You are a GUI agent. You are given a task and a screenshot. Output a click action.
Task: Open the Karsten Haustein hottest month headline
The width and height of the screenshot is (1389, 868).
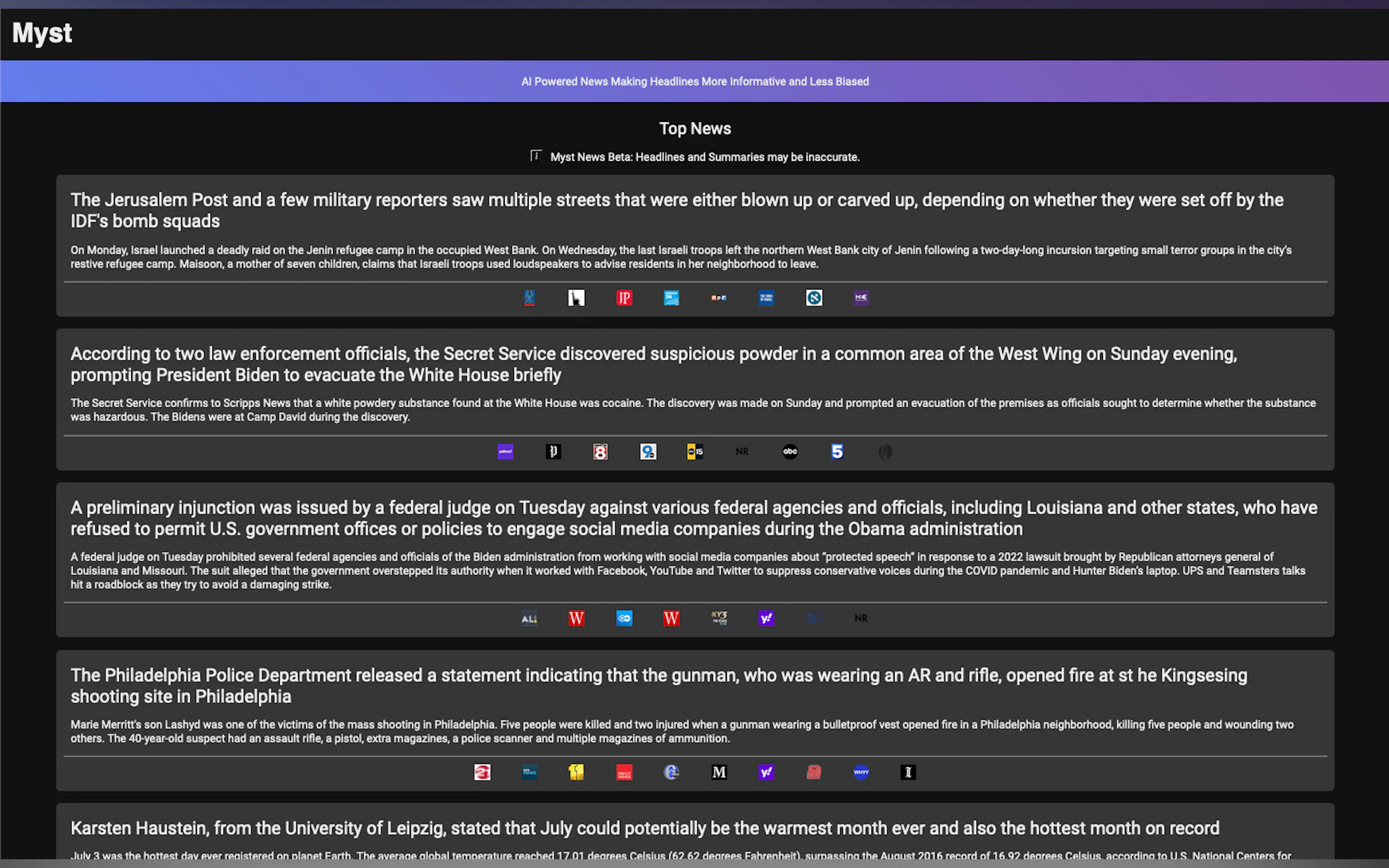[x=644, y=828]
